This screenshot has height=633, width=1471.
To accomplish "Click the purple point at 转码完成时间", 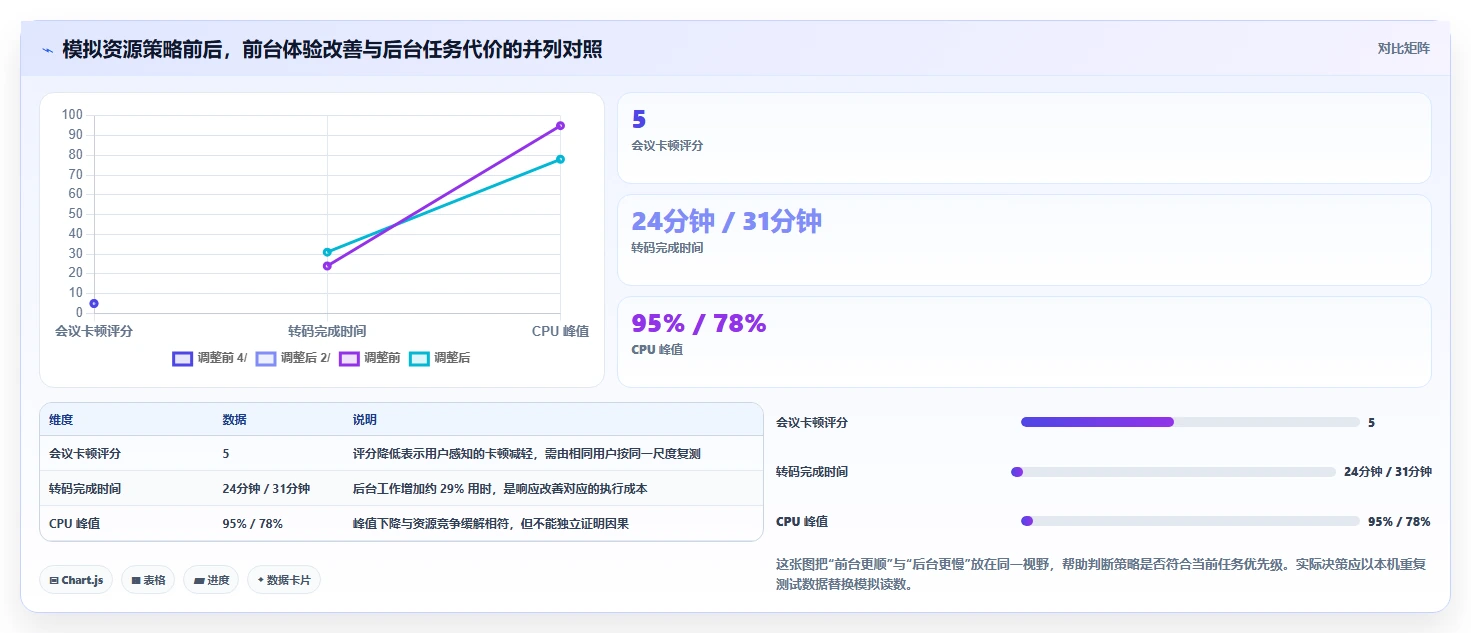I will [327, 266].
